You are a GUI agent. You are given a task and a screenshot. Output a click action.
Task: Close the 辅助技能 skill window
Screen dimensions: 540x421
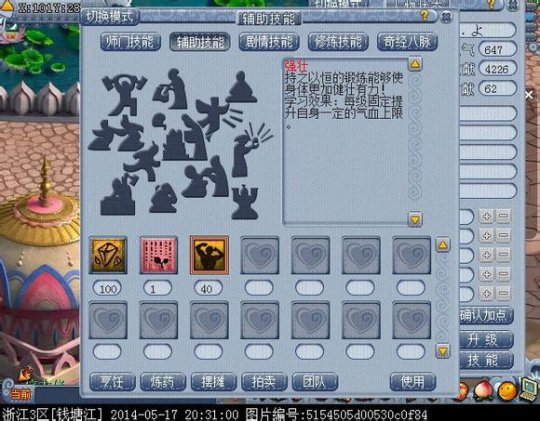point(446,17)
